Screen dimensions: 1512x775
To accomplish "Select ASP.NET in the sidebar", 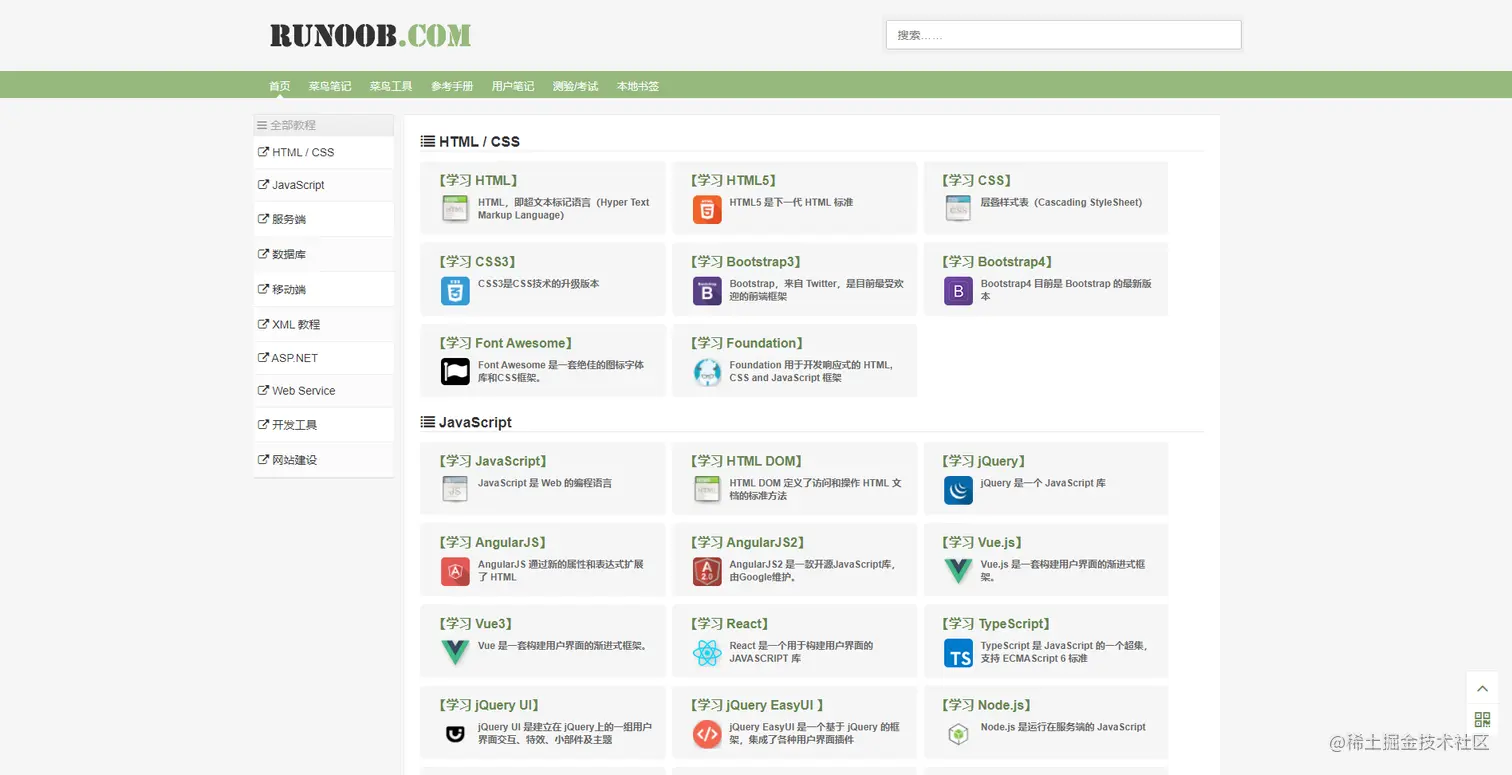I will tap(324, 358).
